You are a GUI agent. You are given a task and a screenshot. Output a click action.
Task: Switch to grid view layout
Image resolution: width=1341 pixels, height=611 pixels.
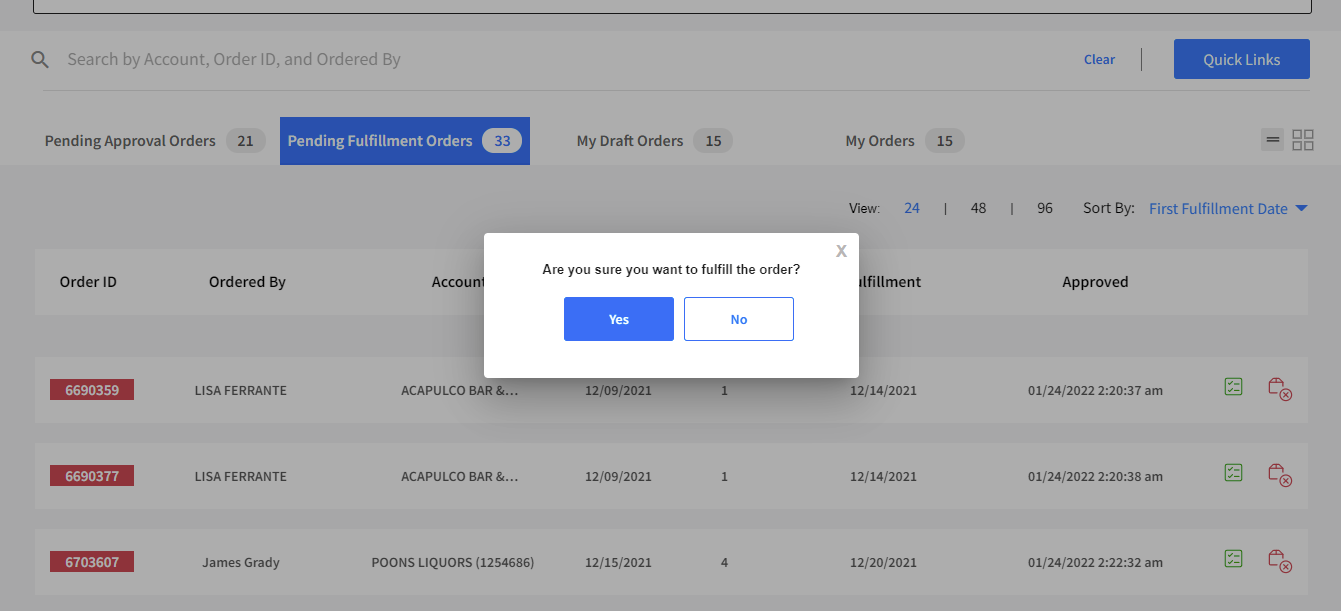(x=1303, y=140)
